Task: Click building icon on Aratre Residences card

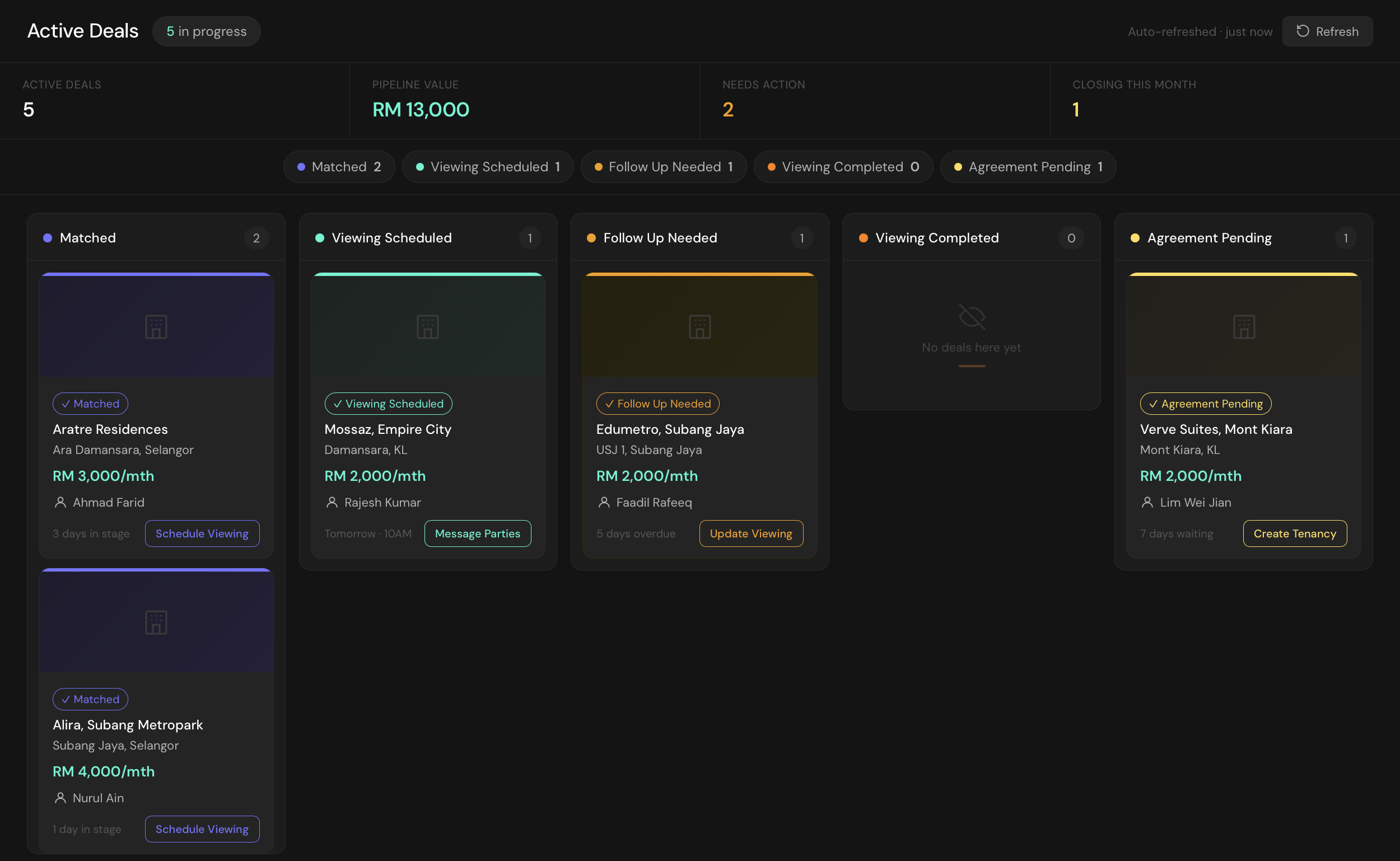Action: [156, 327]
